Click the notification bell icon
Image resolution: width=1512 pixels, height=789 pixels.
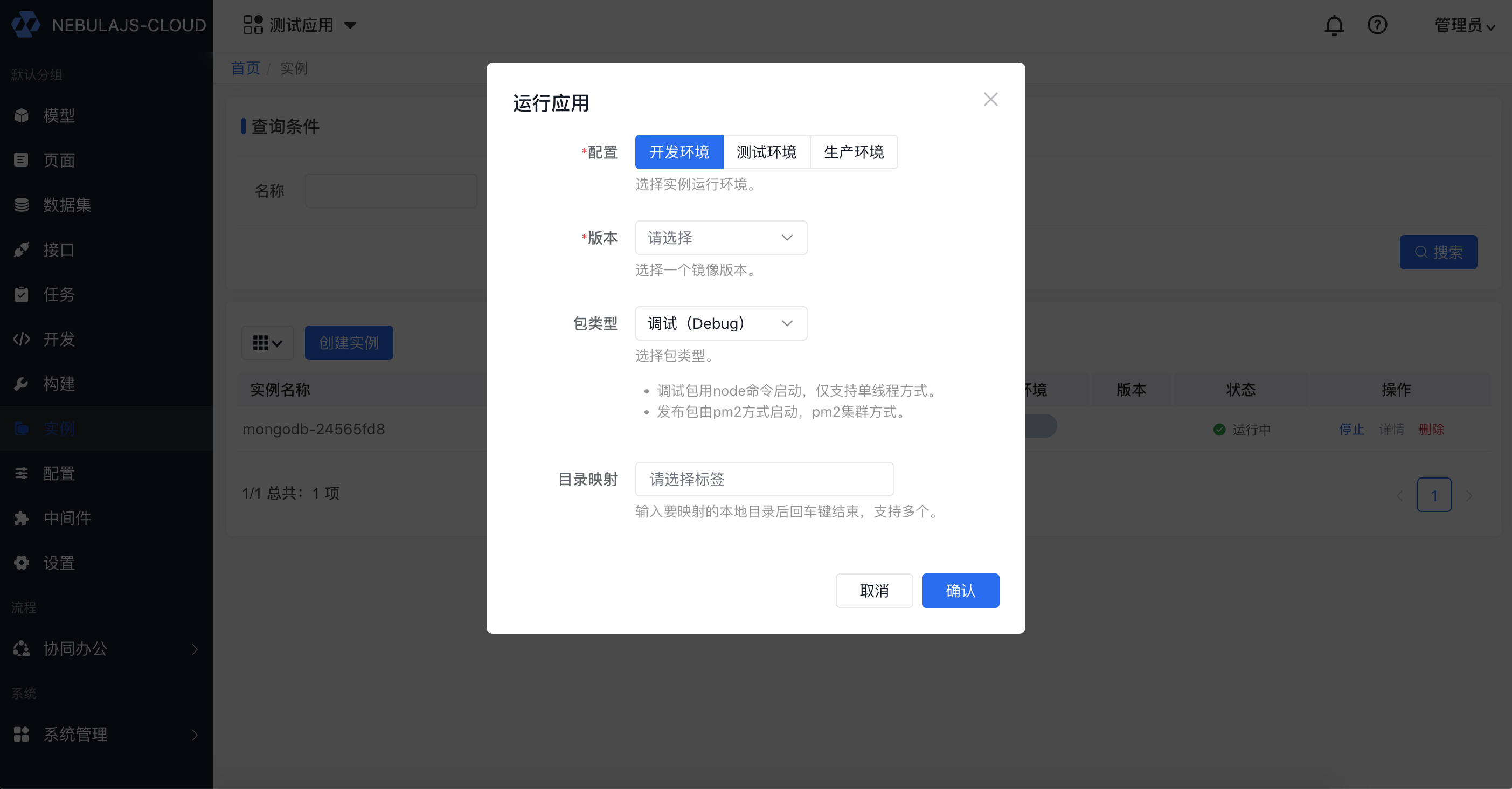1334,25
